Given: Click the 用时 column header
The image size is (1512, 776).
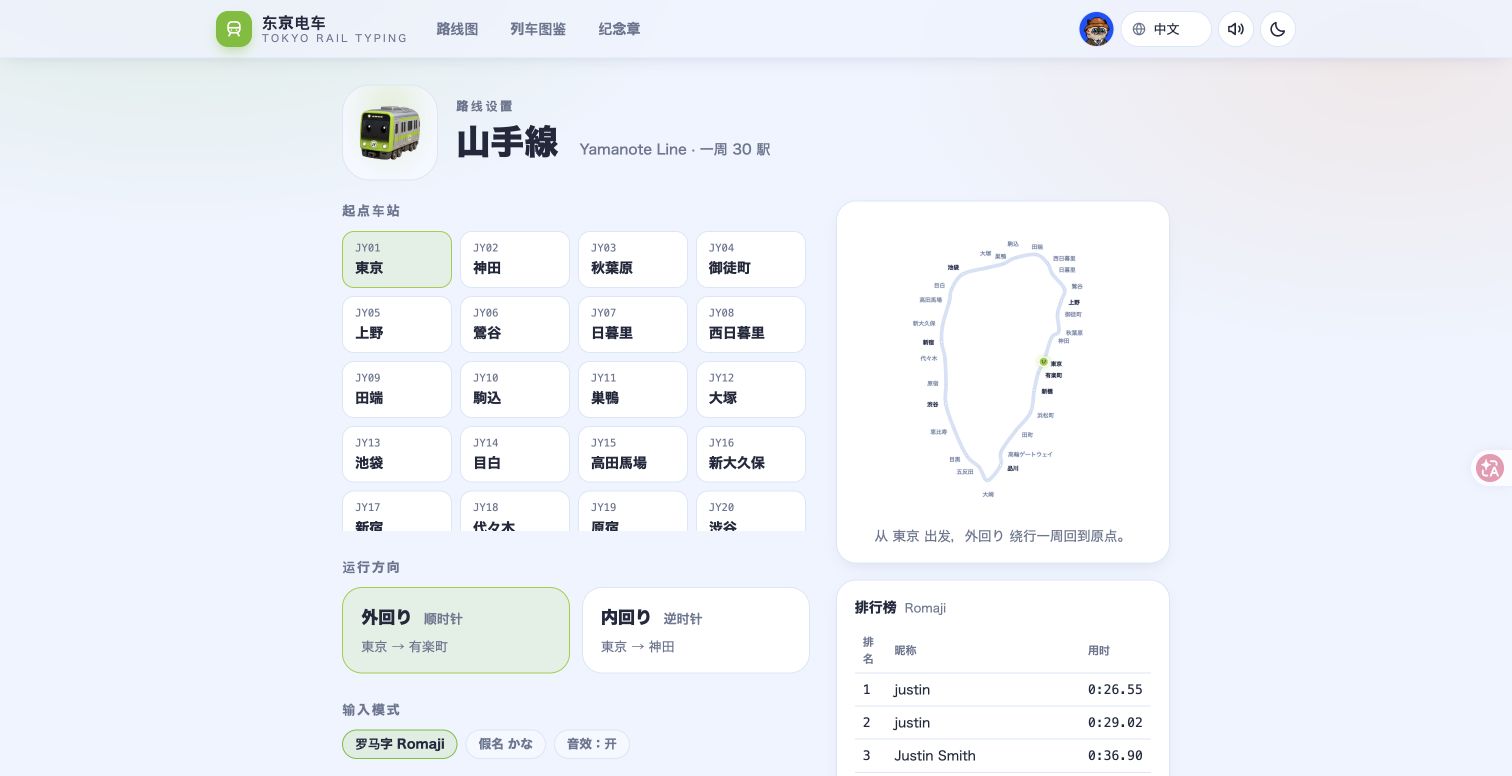Looking at the screenshot, I should pos(1099,651).
